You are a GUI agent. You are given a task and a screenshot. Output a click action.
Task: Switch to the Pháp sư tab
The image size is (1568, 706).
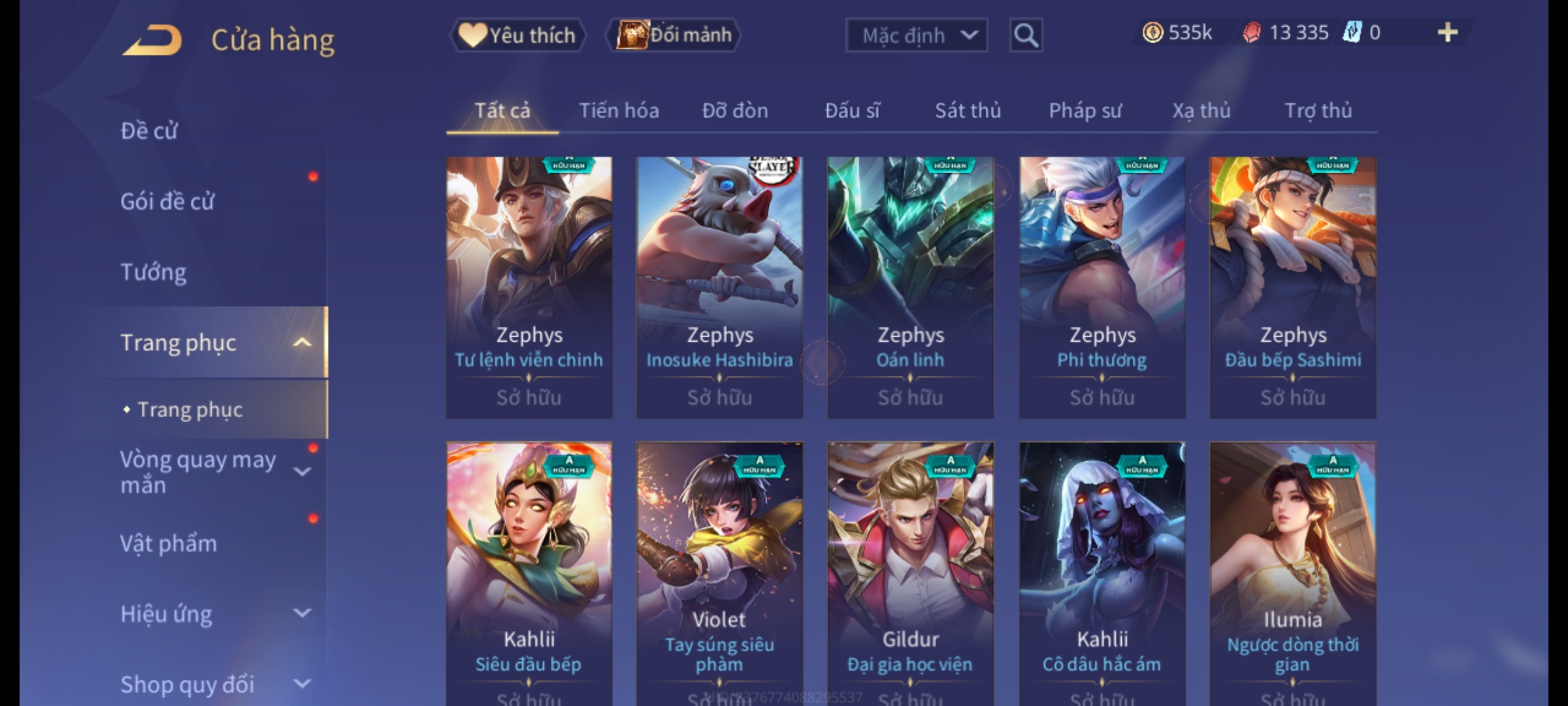(x=1085, y=110)
